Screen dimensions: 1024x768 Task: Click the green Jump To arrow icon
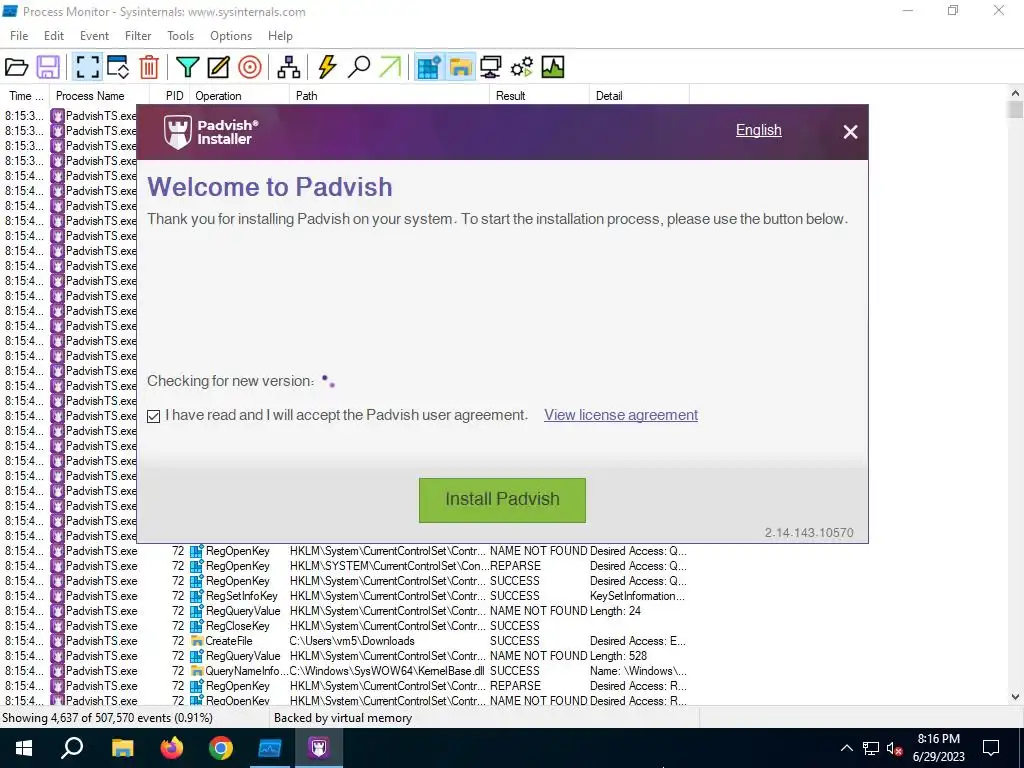coord(390,67)
